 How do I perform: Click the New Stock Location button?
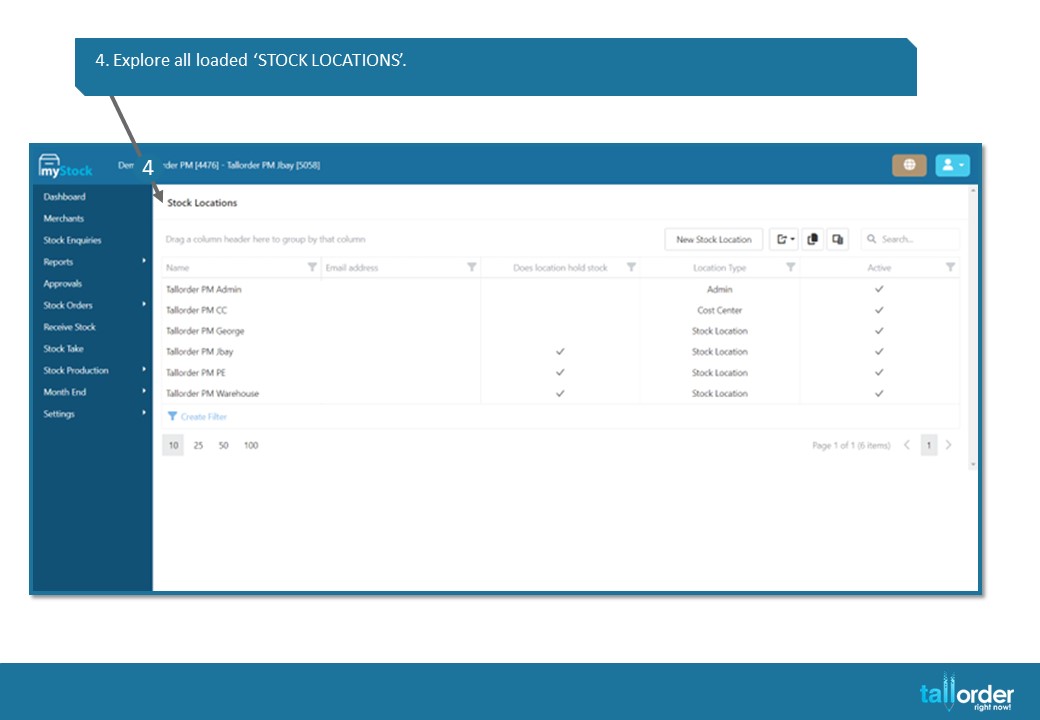click(714, 239)
